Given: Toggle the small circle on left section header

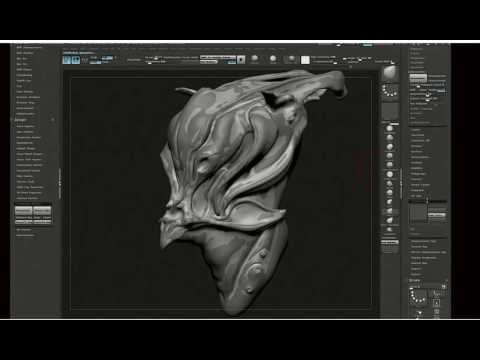Looking at the screenshot, I should point(53,120).
